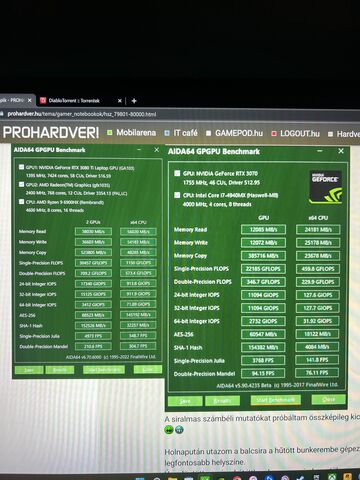Click Close button in the right AIDA64 window
The image size is (360, 480).
328,399
